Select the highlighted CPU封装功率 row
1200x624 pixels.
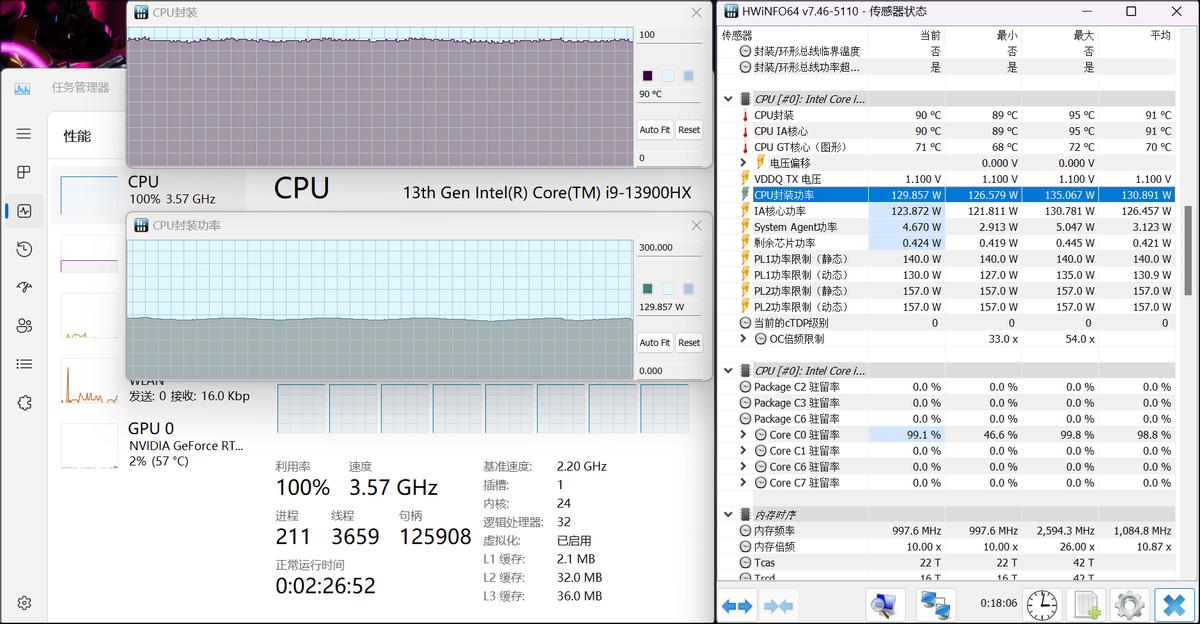point(947,195)
